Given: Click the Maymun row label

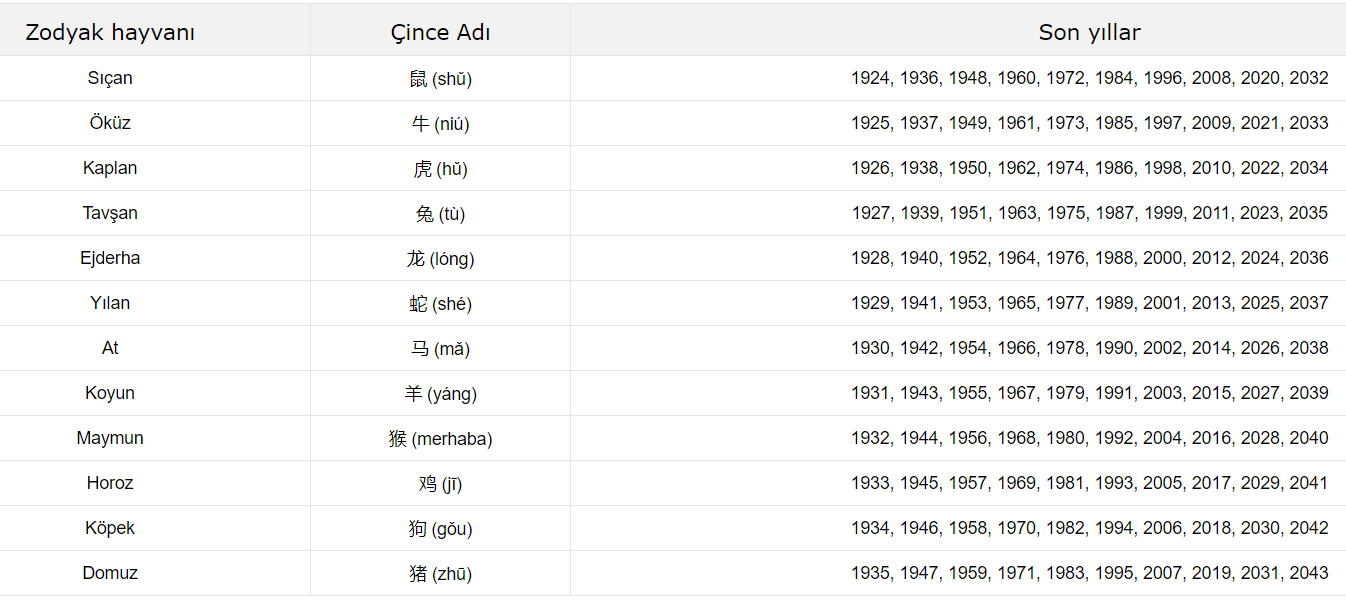Looking at the screenshot, I should coord(110,438).
